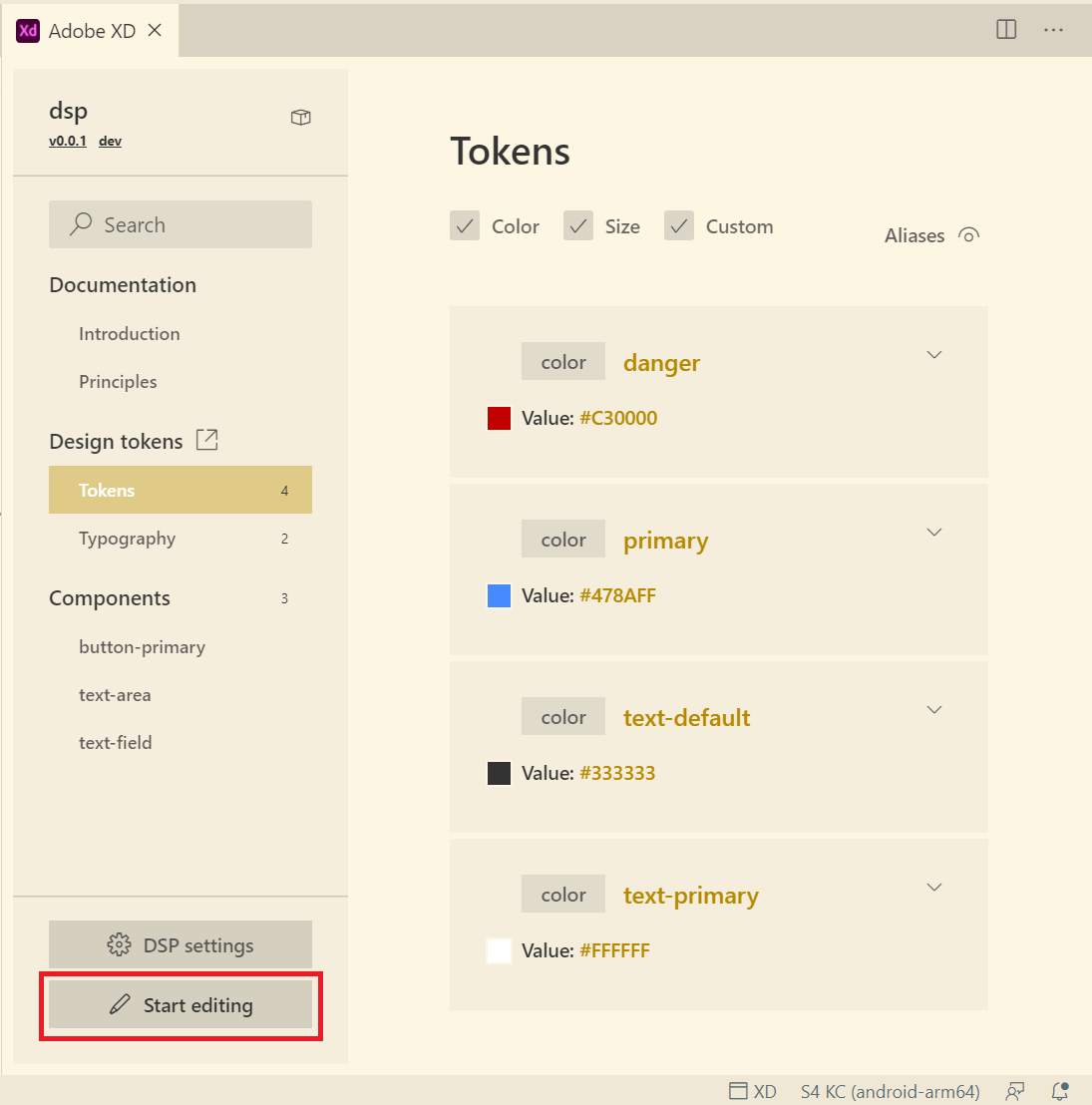
Task: Click the Search input field
Action: [181, 224]
